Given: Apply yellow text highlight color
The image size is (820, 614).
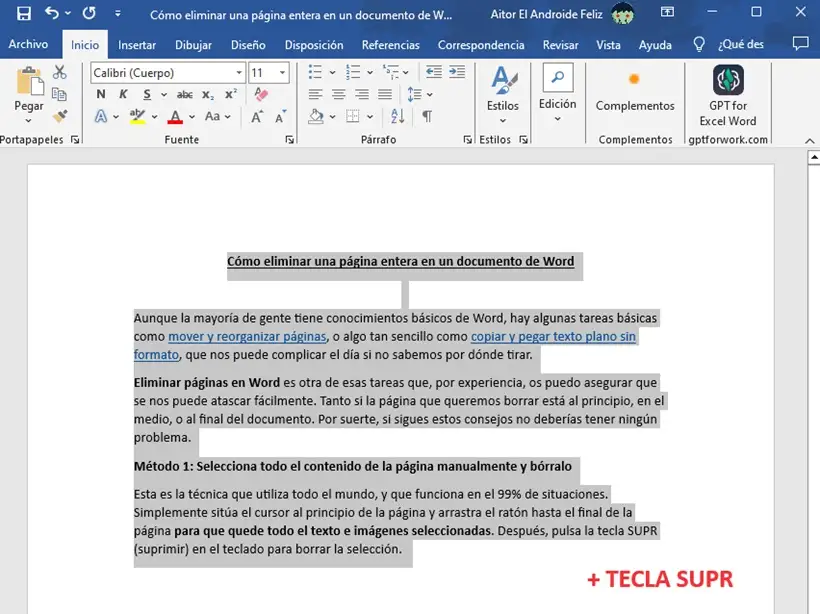Looking at the screenshot, I should pyautogui.click(x=137, y=116).
